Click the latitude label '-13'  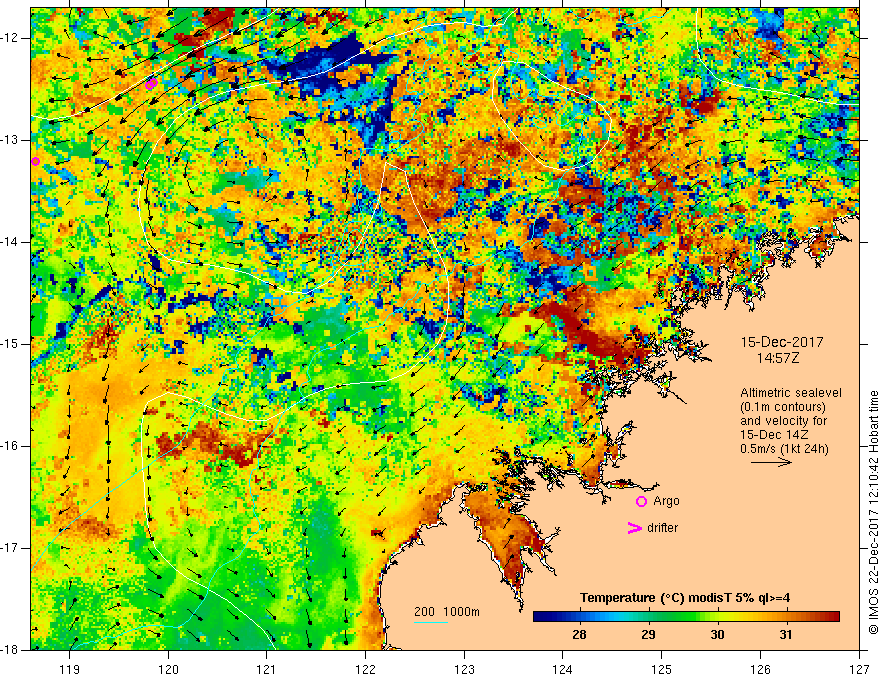pos(10,140)
